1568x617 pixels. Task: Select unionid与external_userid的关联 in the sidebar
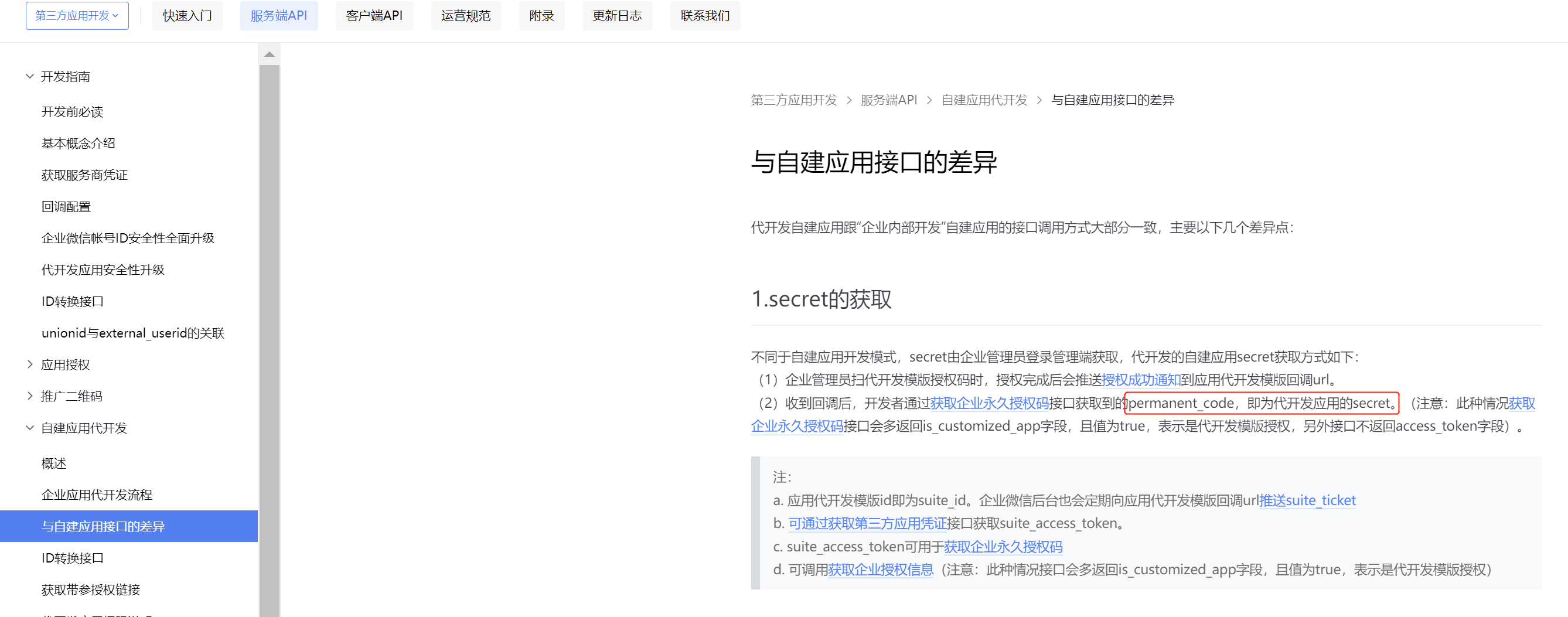point(132,333)
